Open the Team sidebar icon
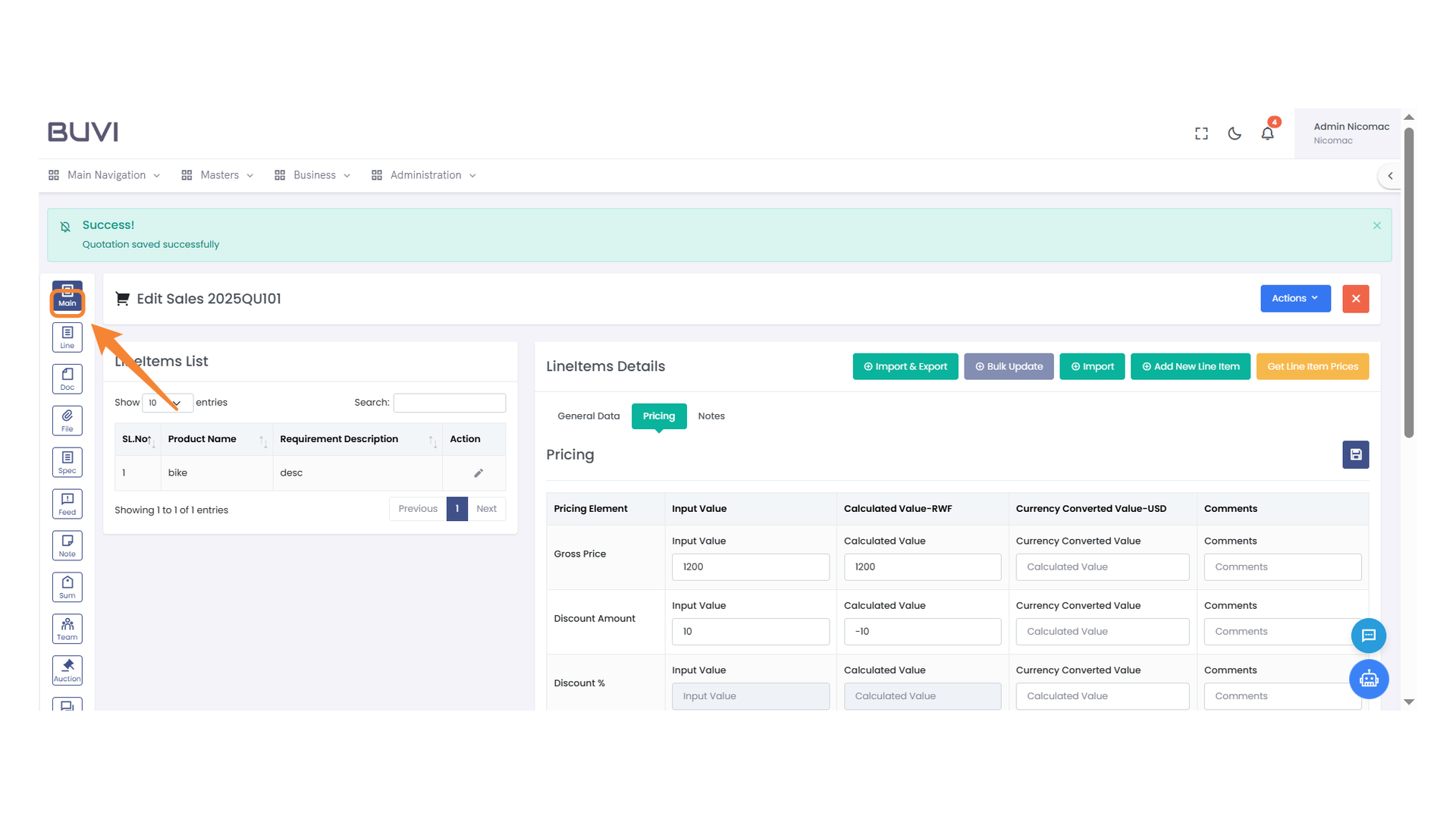 pos(67,629)
